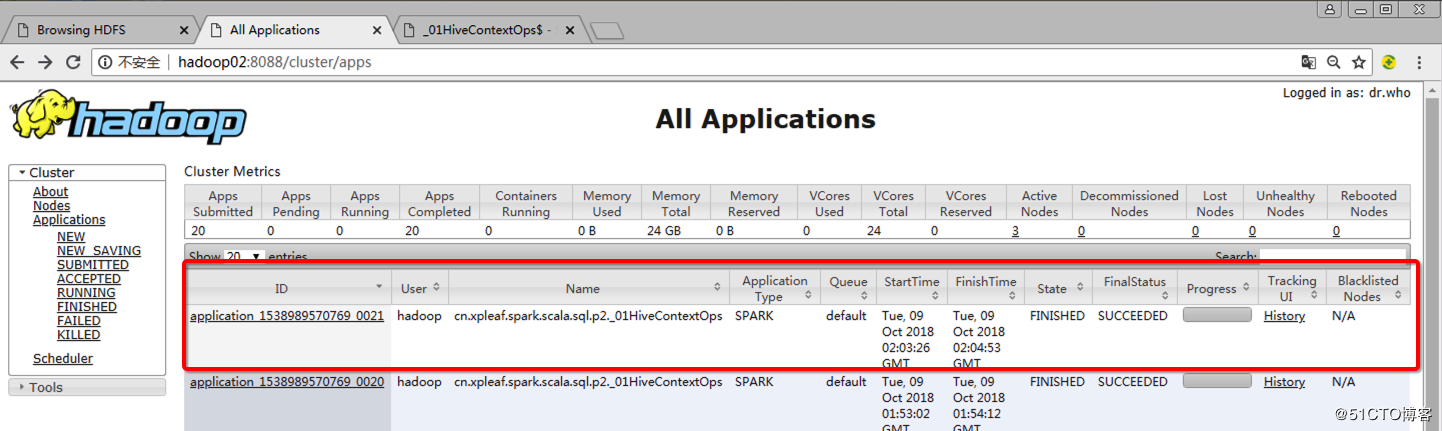Click the Unhealthy Nodes count link
1442x431 pixels.
1252,231
